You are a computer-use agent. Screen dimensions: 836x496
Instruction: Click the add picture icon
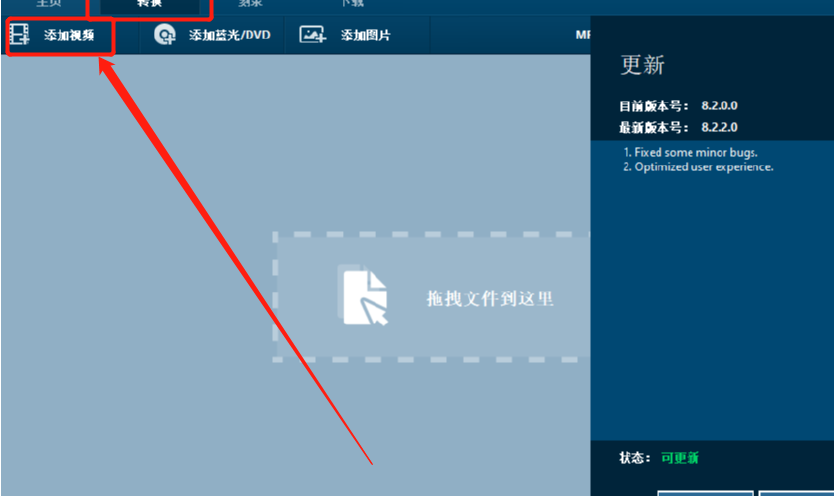tap(312, 35)
